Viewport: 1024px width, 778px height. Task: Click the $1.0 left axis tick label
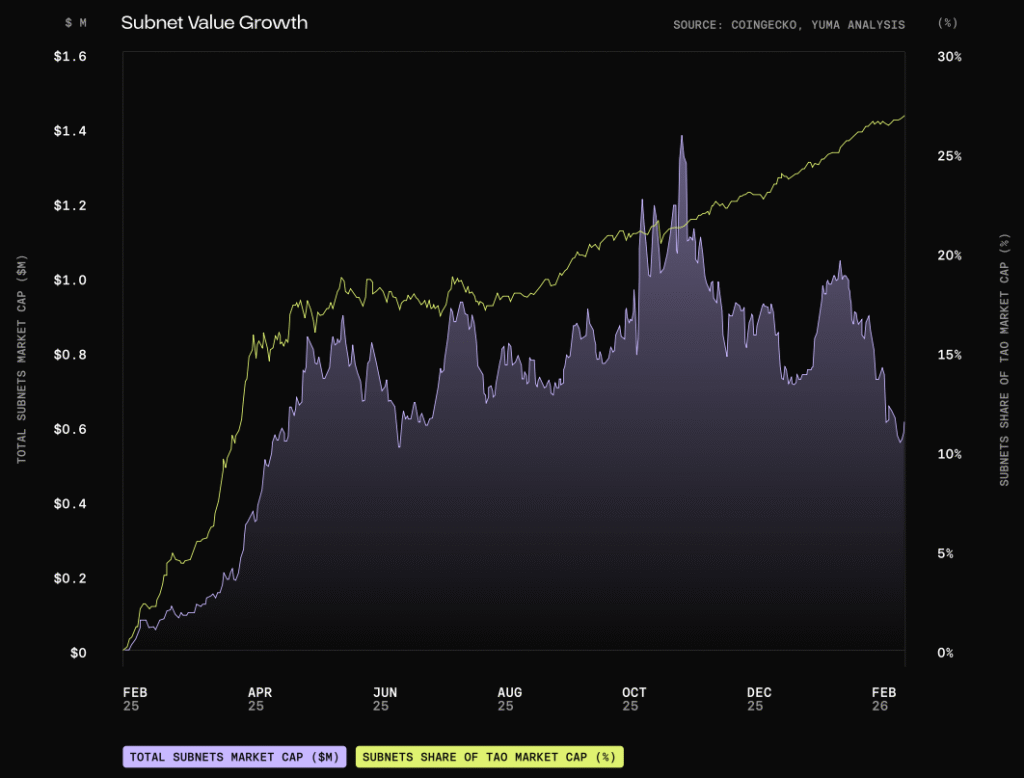point(70,280)
